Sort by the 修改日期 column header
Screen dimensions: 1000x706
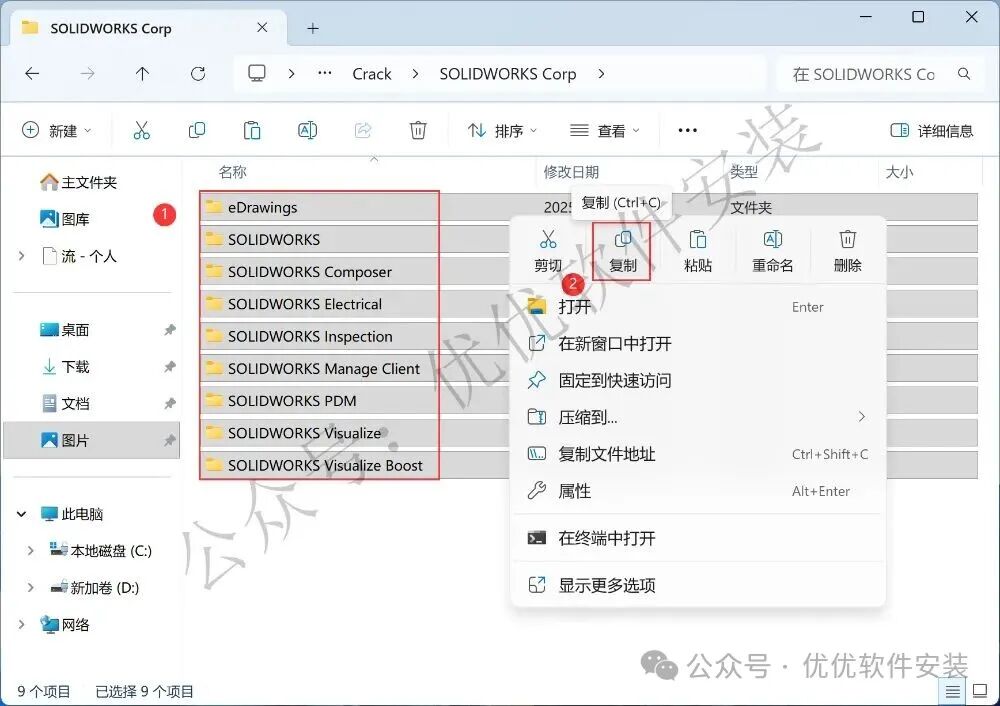tap(571, 172)
